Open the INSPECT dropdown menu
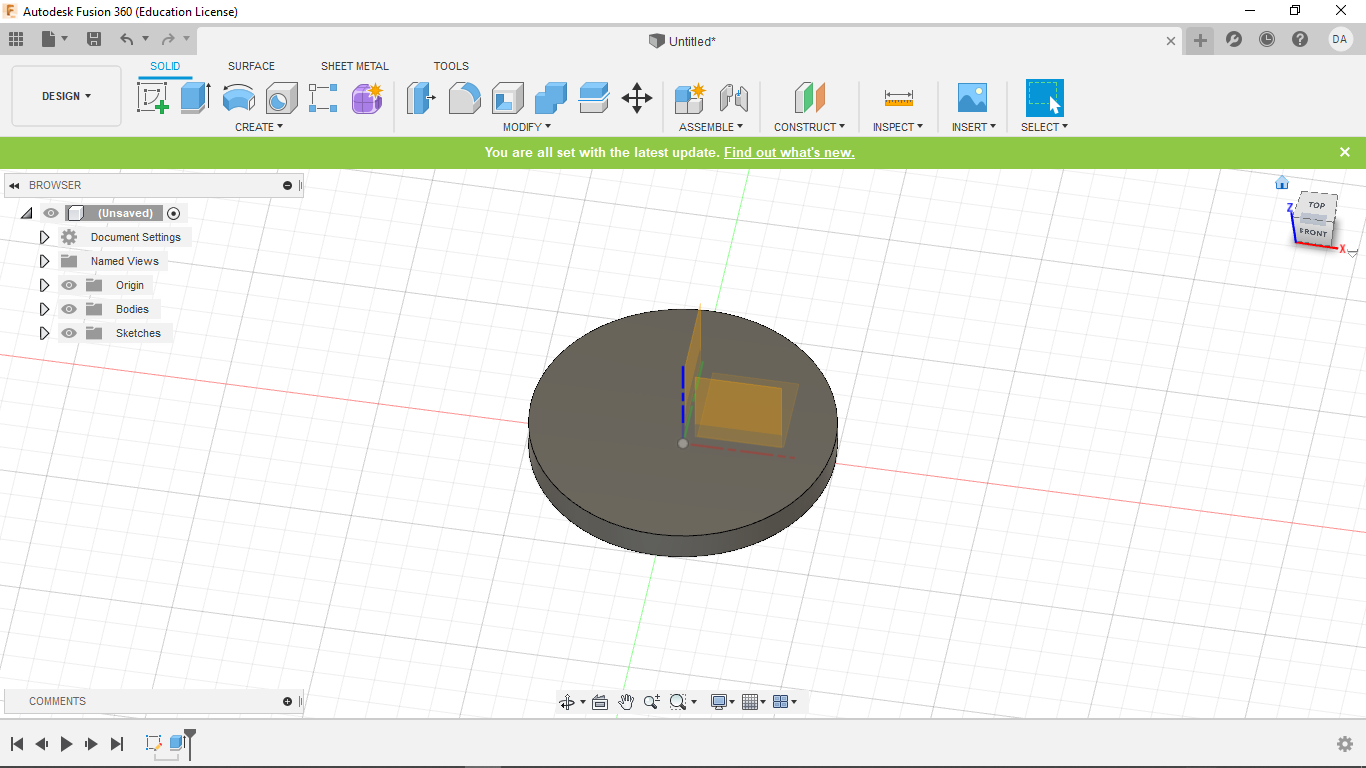1366x768 pixels. click(x=898, y=127)
